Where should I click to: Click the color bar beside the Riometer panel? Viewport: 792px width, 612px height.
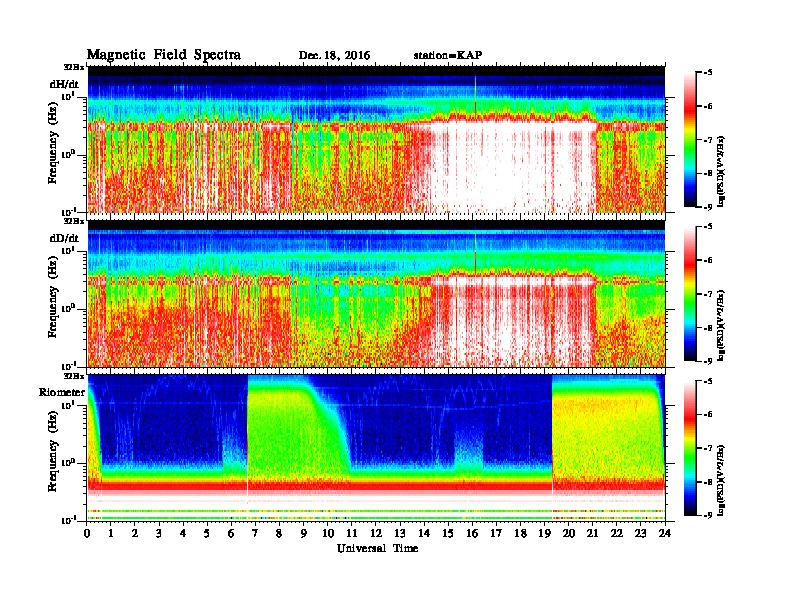[x=690, y=448]
